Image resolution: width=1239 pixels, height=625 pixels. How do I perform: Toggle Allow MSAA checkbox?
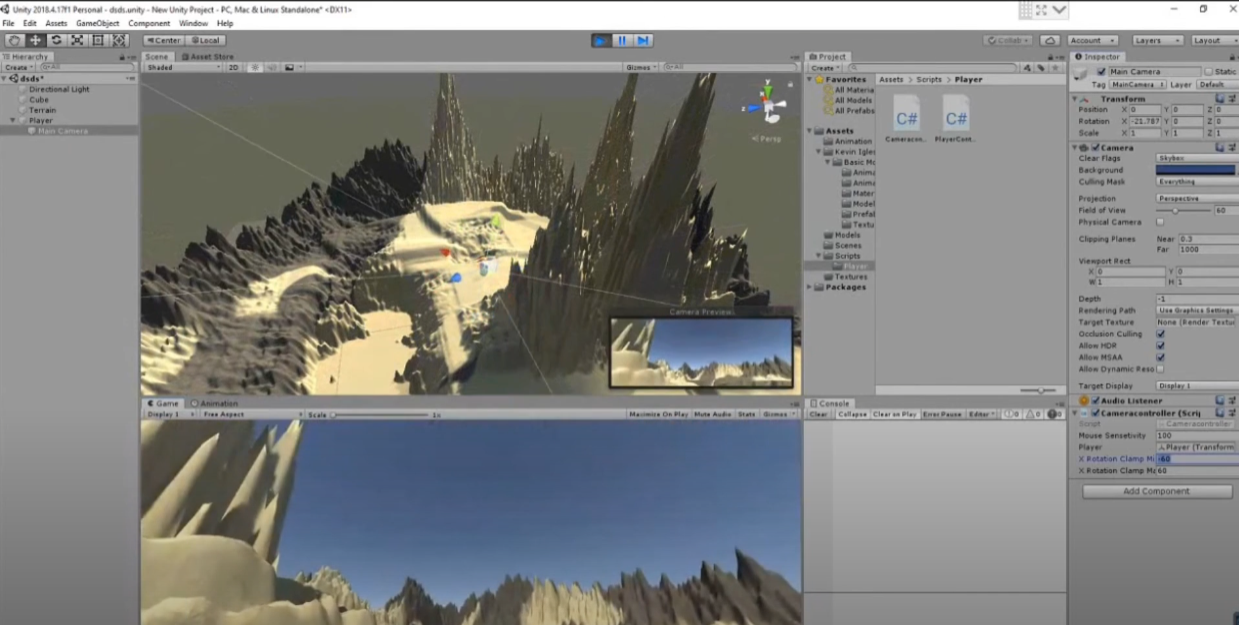pos(1160,357)
